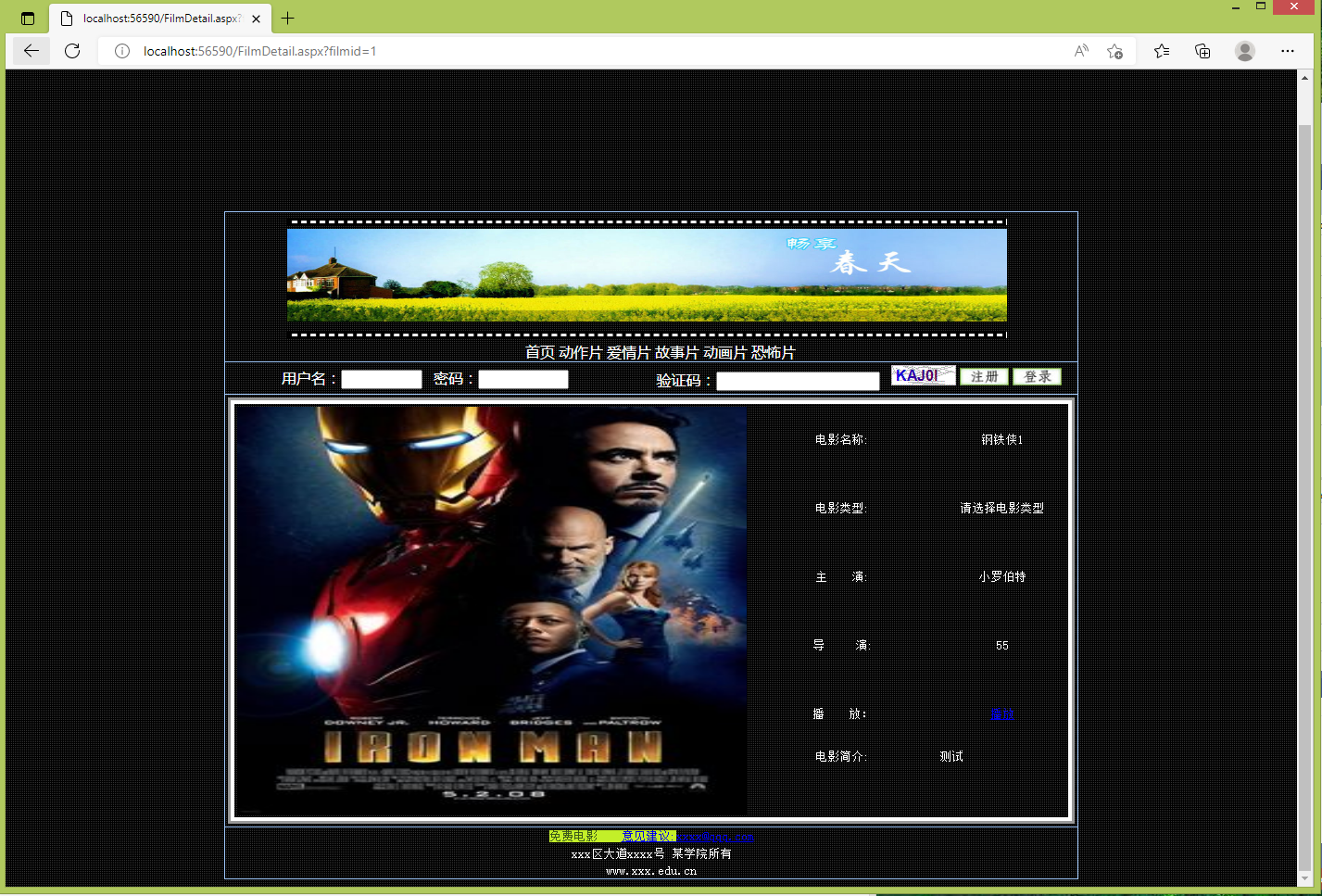Viewport: 1322px width, 896px height.
Task: Open the 恐怖片 category
Action: point(773,352)
